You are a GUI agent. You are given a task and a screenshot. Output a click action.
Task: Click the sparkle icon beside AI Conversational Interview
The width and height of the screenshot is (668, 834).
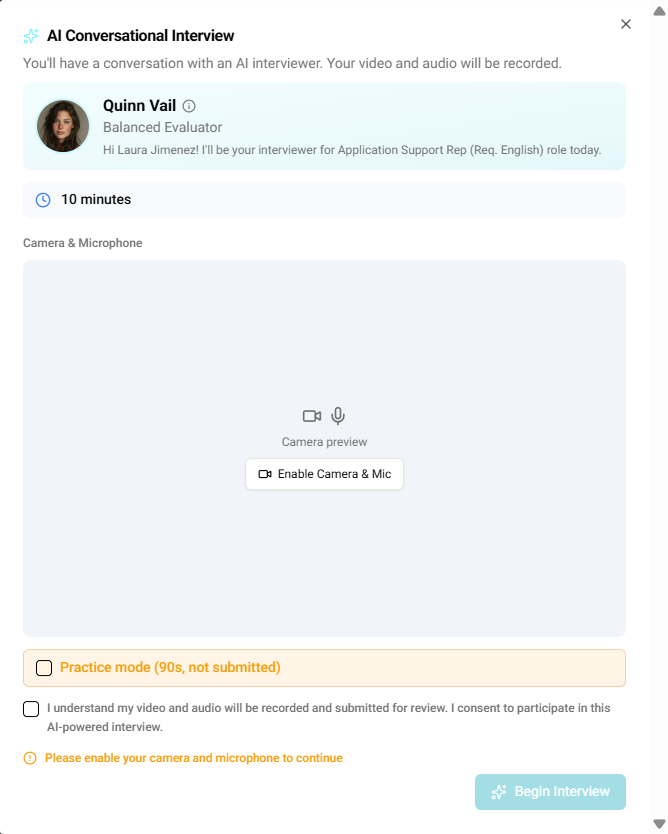(31, 36)
